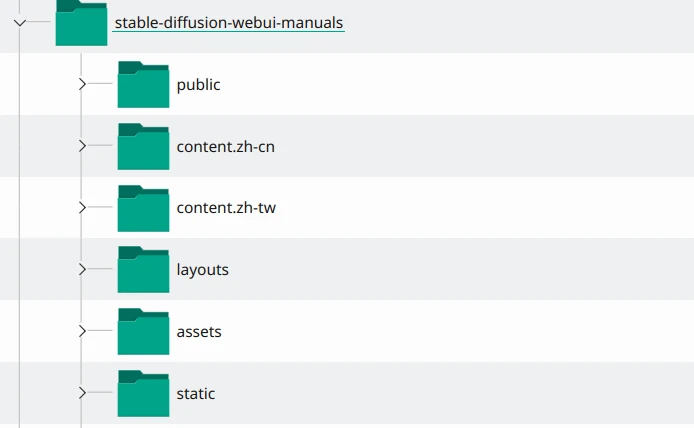Click the content.zh-cn folder icon
The width and height of the screenshot is (694, 428).
143,147
